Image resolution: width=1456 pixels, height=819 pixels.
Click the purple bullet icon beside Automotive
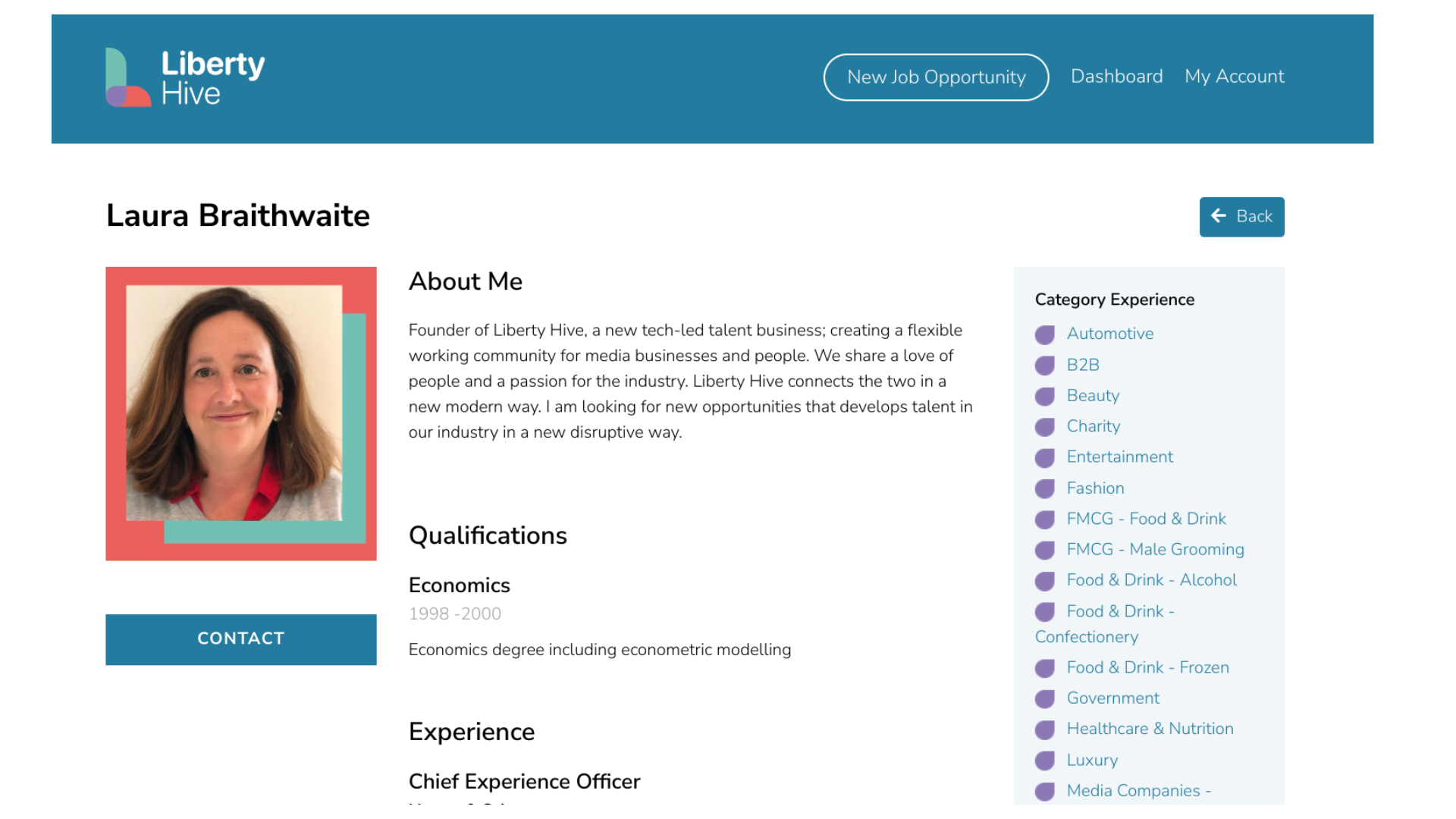click(x=1045, y=334)
